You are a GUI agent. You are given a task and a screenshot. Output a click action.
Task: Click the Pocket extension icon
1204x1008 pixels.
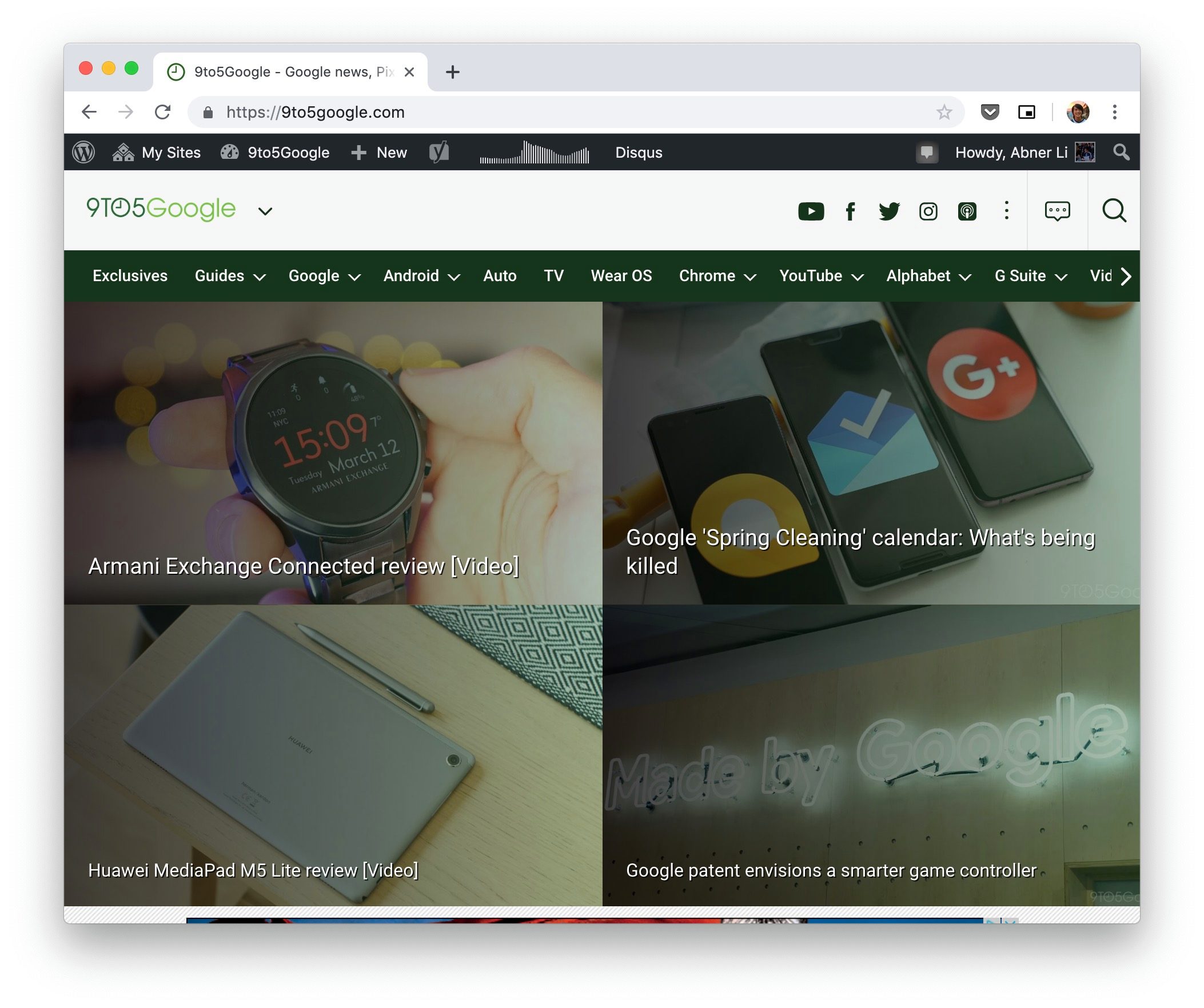[990, 112]
